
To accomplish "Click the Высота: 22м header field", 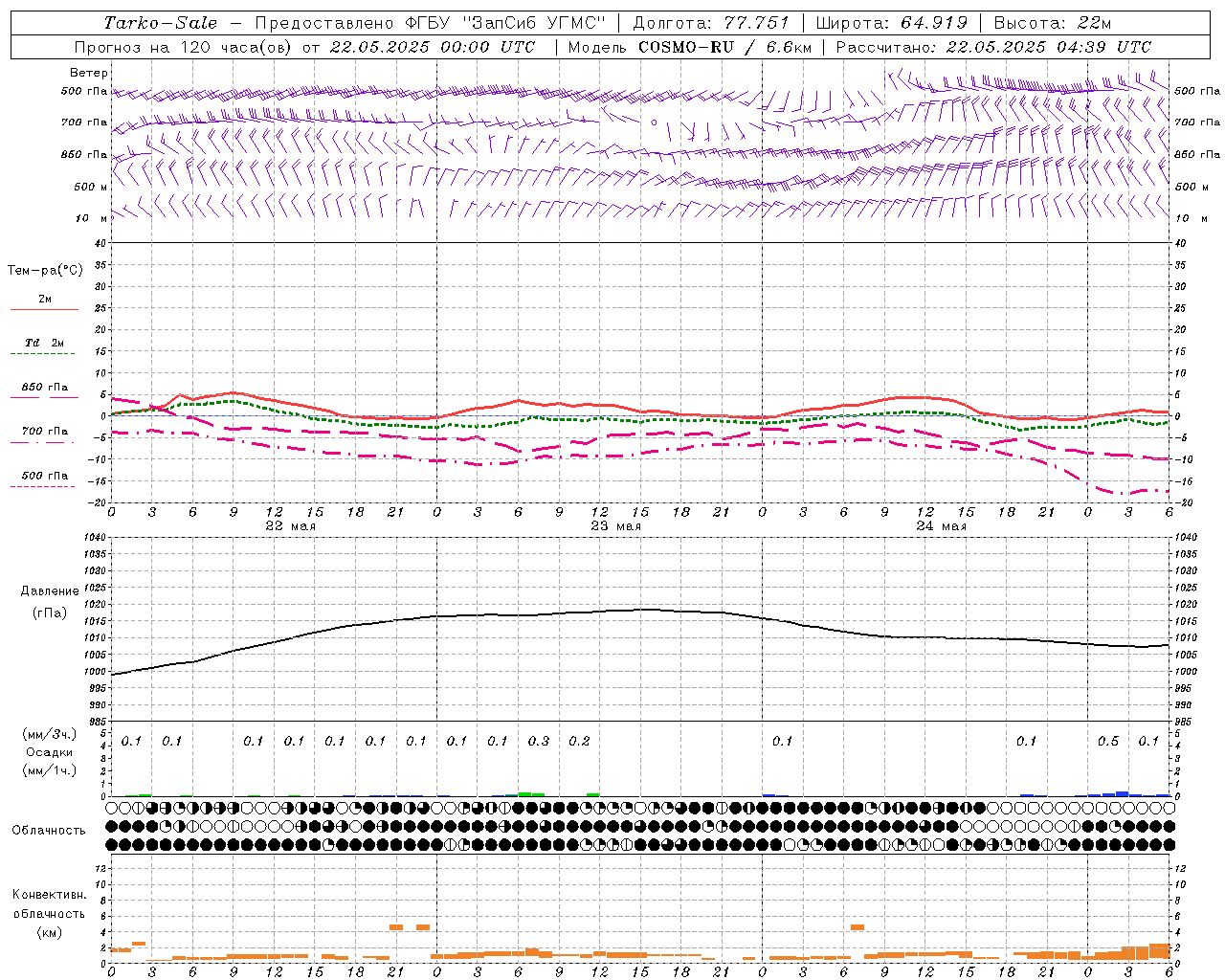I will [1053, 23].
